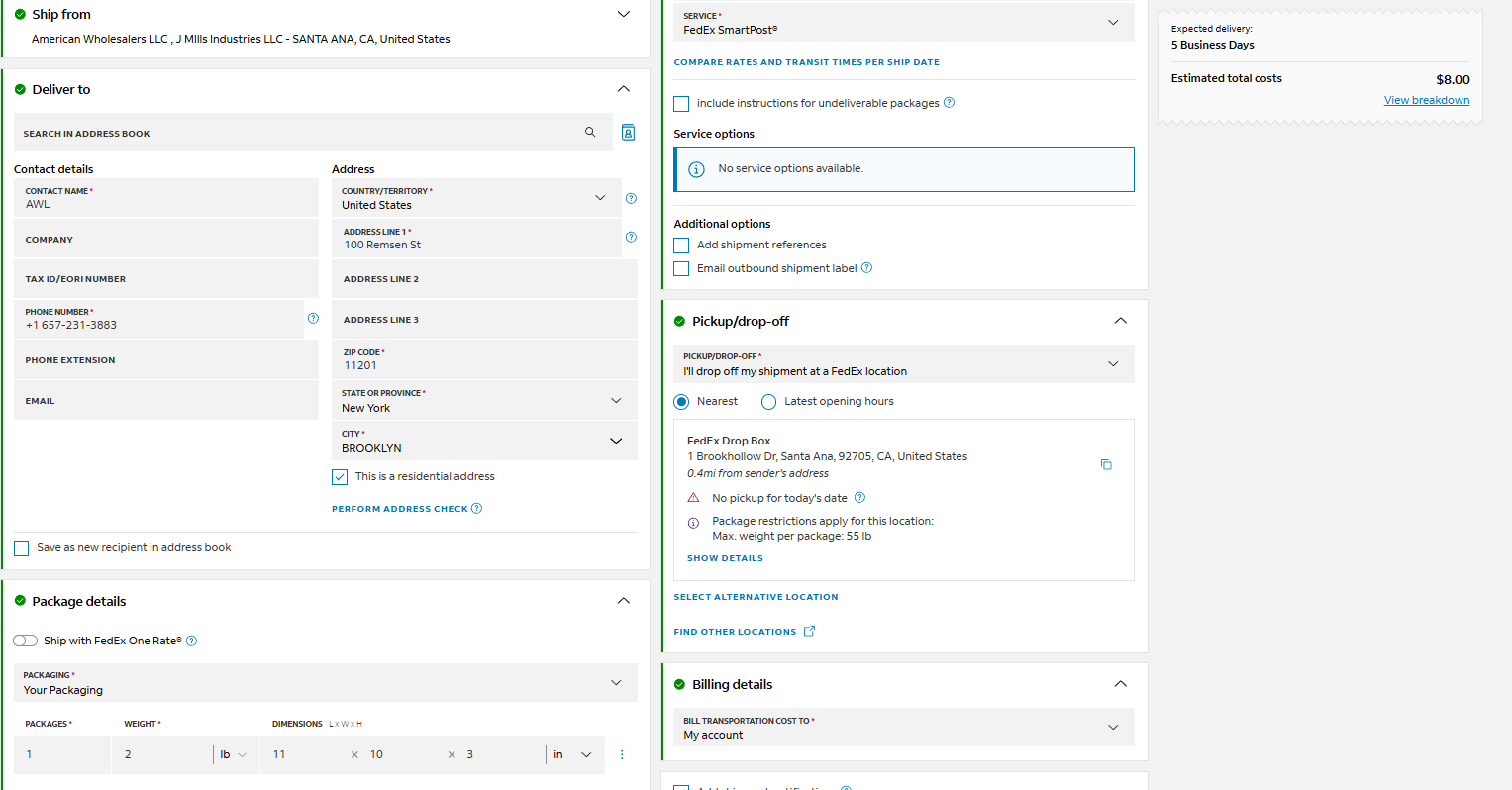Select the Nearest radio option
1512x790 pixels.
681,401
